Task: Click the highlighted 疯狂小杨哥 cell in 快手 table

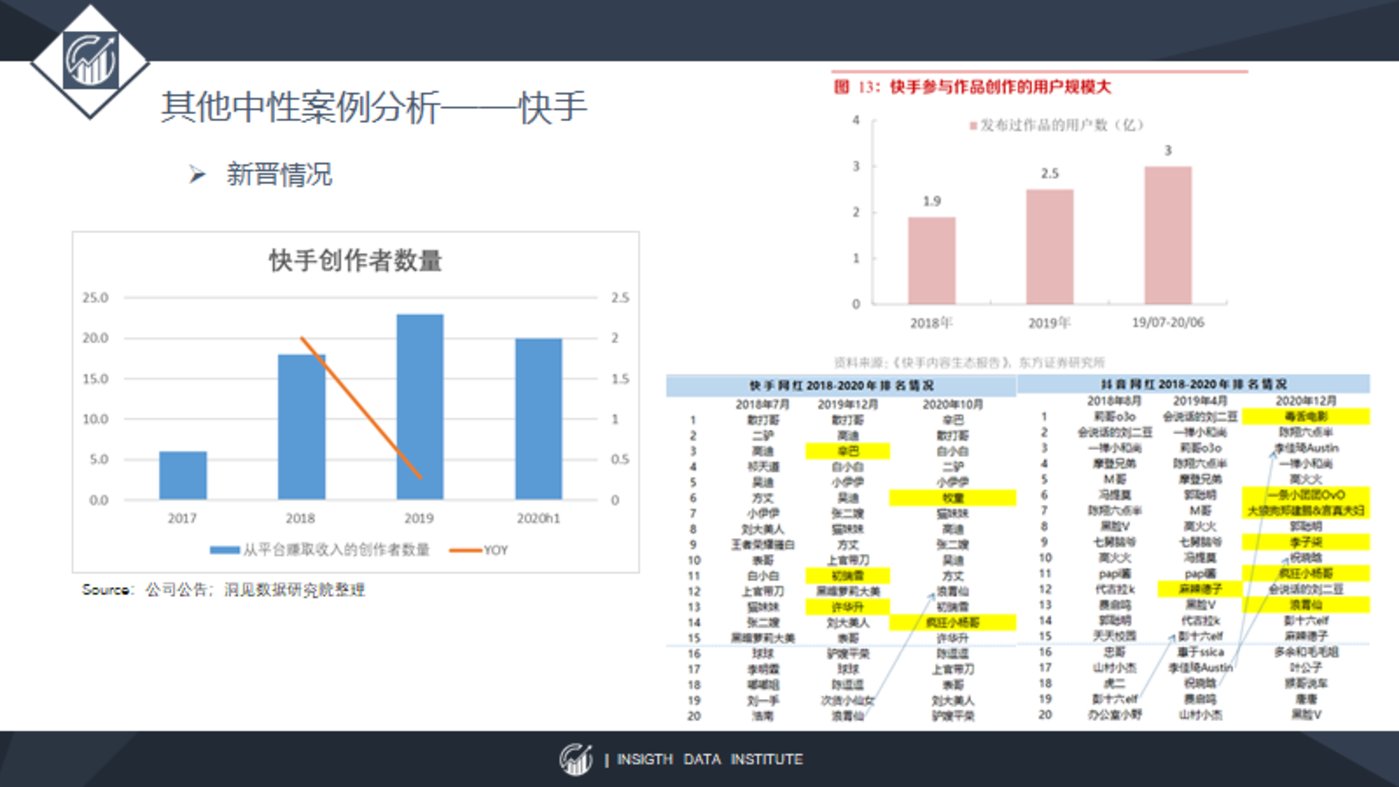Action: [952, 622]
